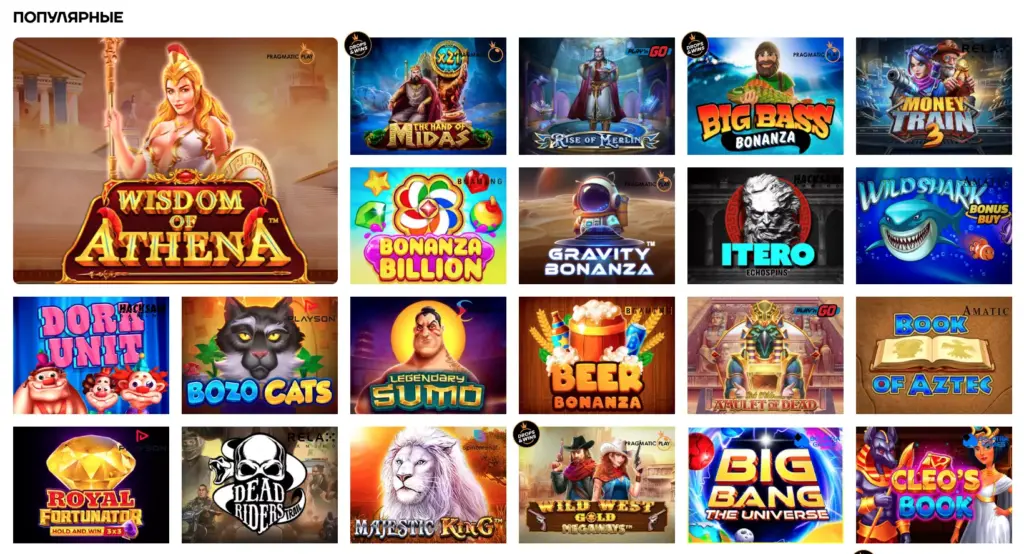
Task: Open the Rise of Merlin game
Action: [596, 96]
